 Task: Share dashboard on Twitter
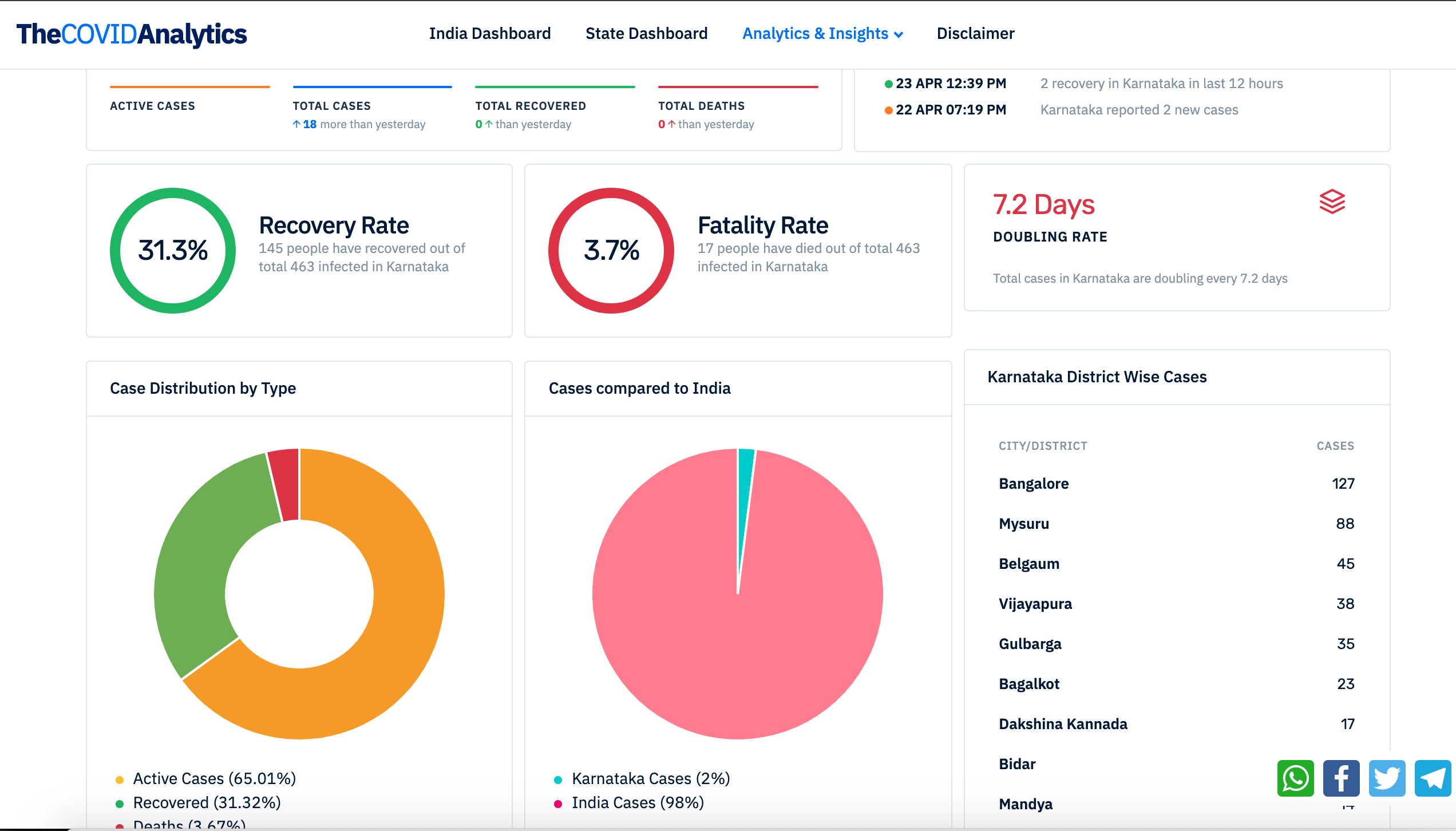pyautogui.click(x=1387, y=778)
